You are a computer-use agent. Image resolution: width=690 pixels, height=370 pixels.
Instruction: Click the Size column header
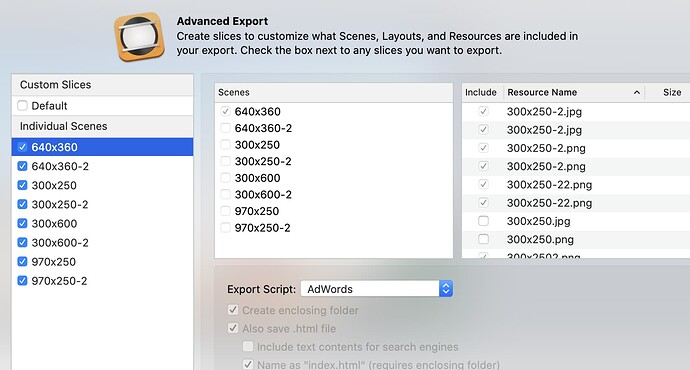click(672, 92)
